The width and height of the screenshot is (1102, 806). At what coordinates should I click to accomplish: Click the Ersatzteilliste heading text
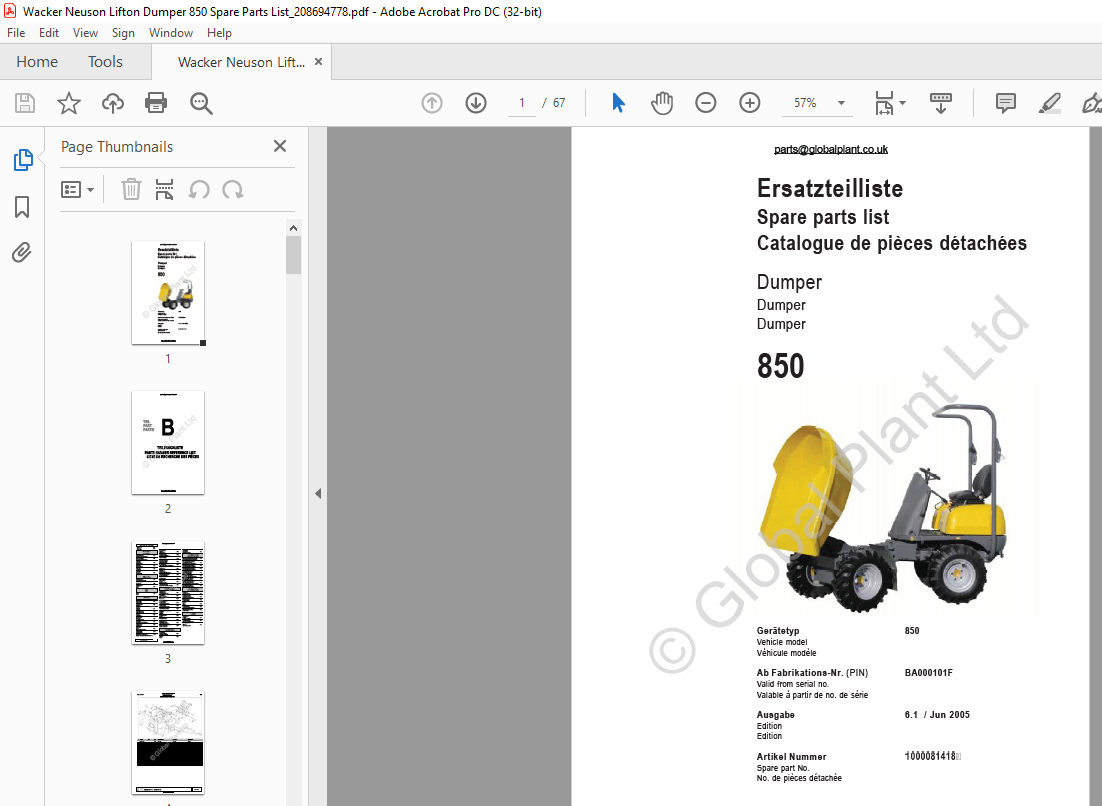point(830,188)
